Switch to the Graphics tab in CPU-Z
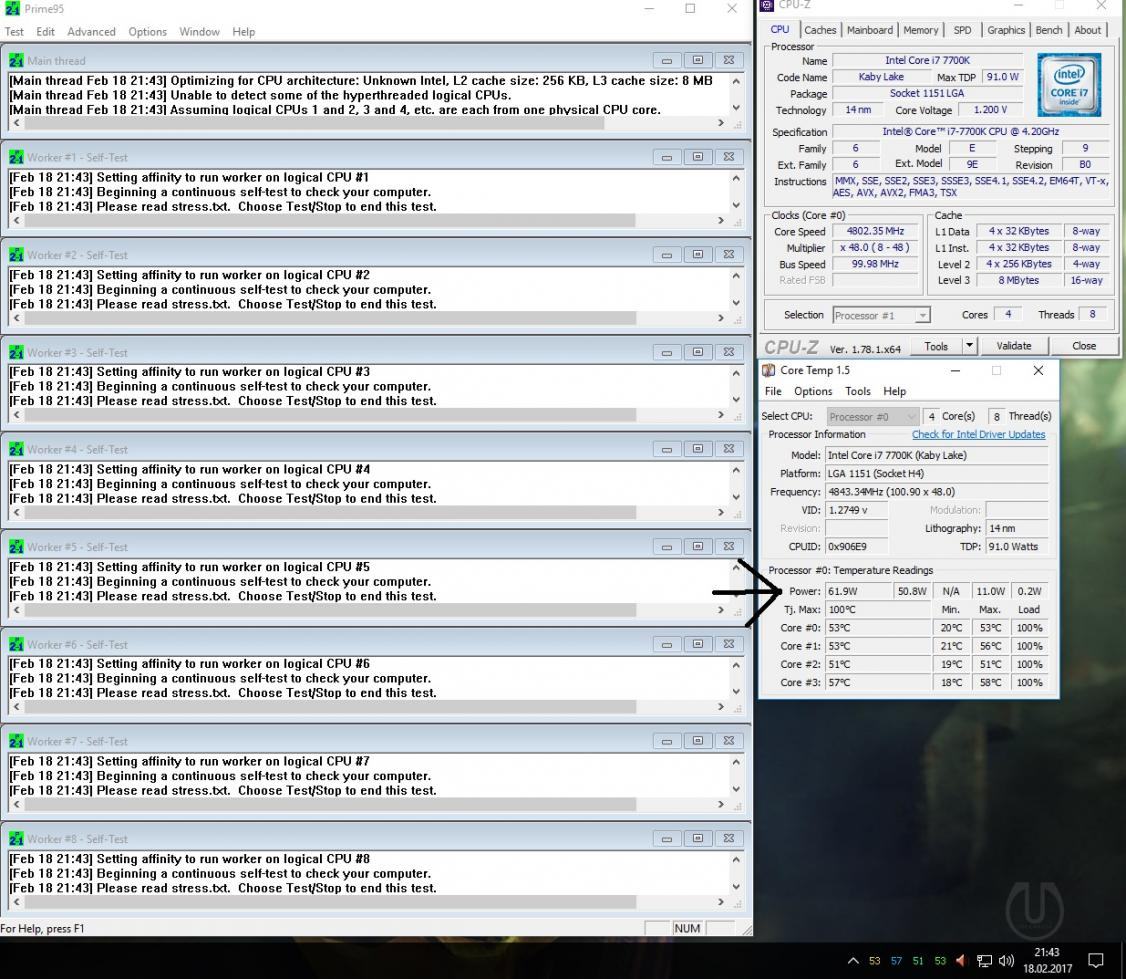 click(x=1005, y=29)
